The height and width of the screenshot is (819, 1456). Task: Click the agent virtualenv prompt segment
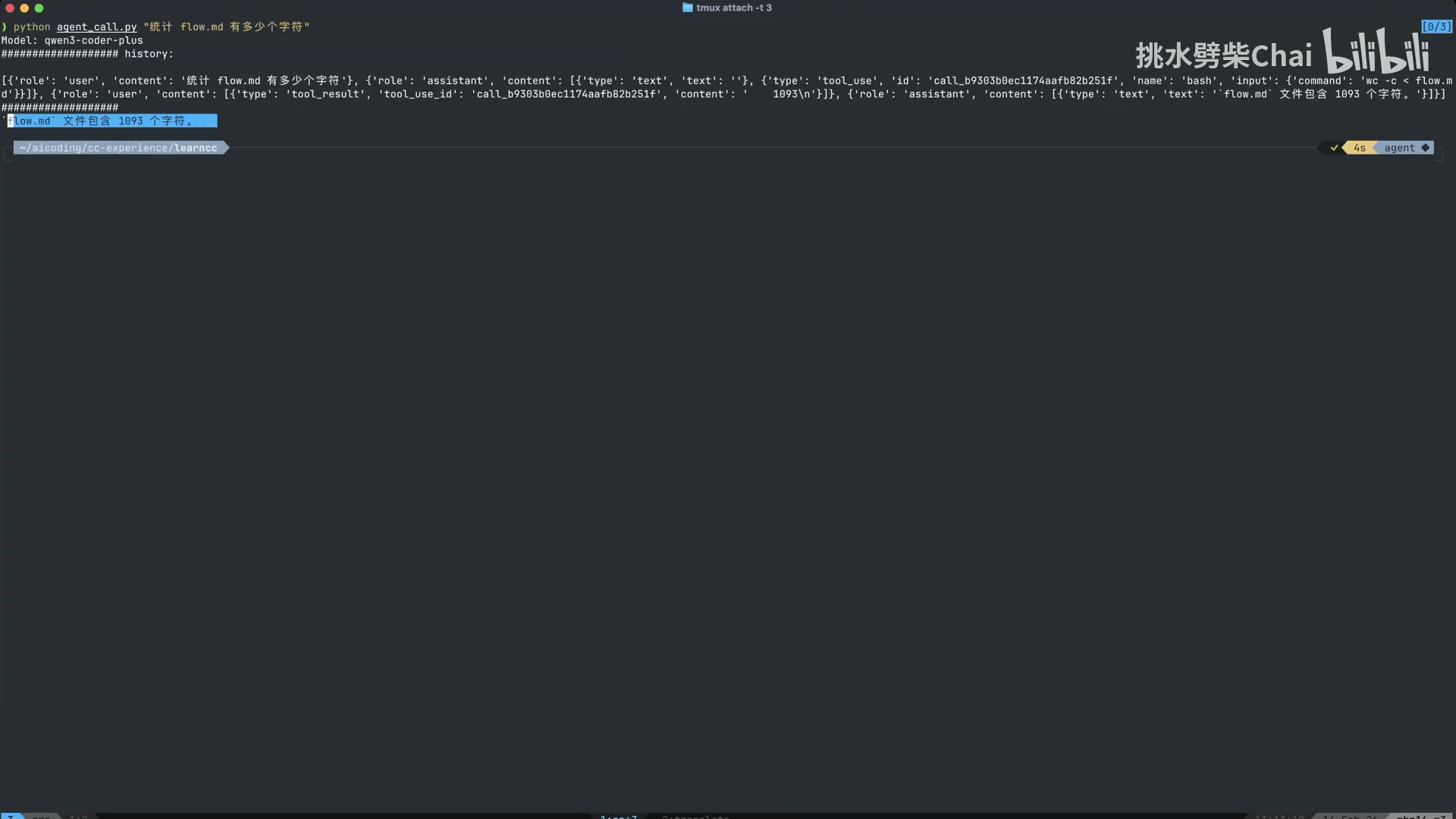point(1399,148)
